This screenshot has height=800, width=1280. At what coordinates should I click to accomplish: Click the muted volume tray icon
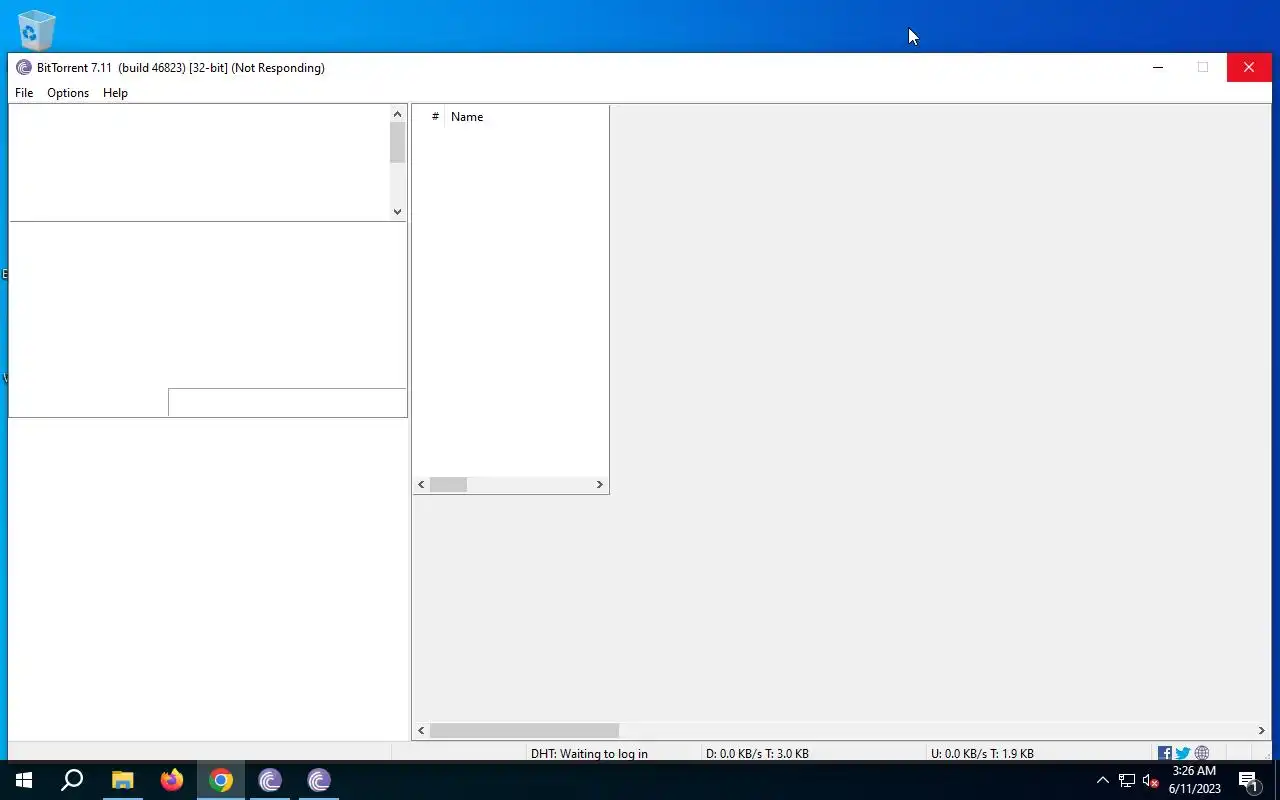pyautogui.click(x=1151, y=780)
